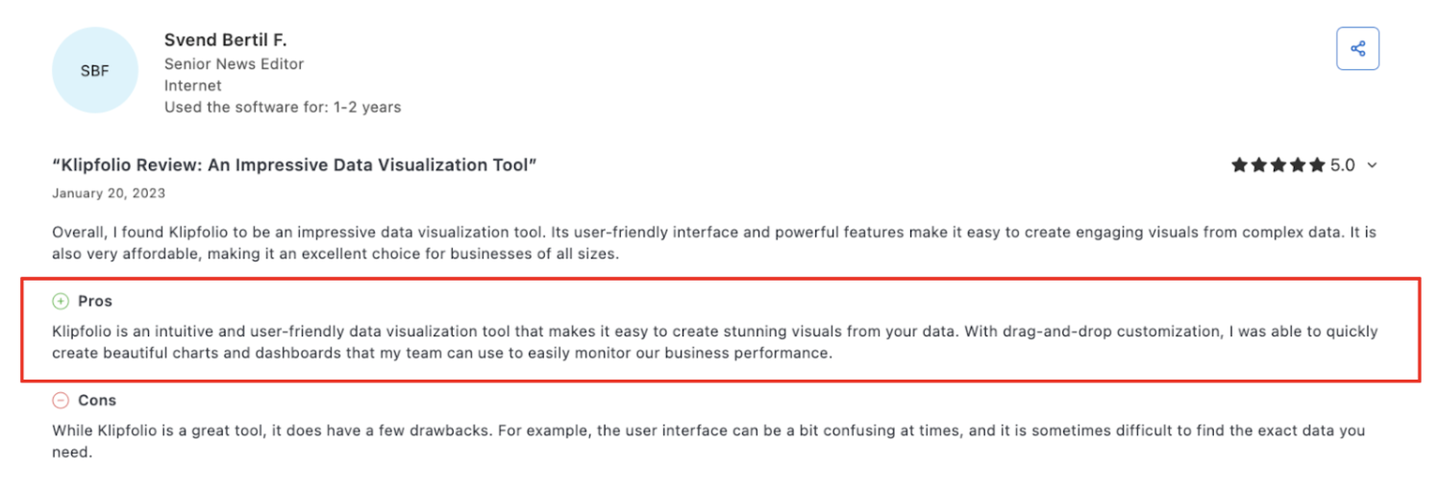Click the 'Used the software for: 1-2 years' line
The image size is (1440, 494).
click(x=283, y=107)
